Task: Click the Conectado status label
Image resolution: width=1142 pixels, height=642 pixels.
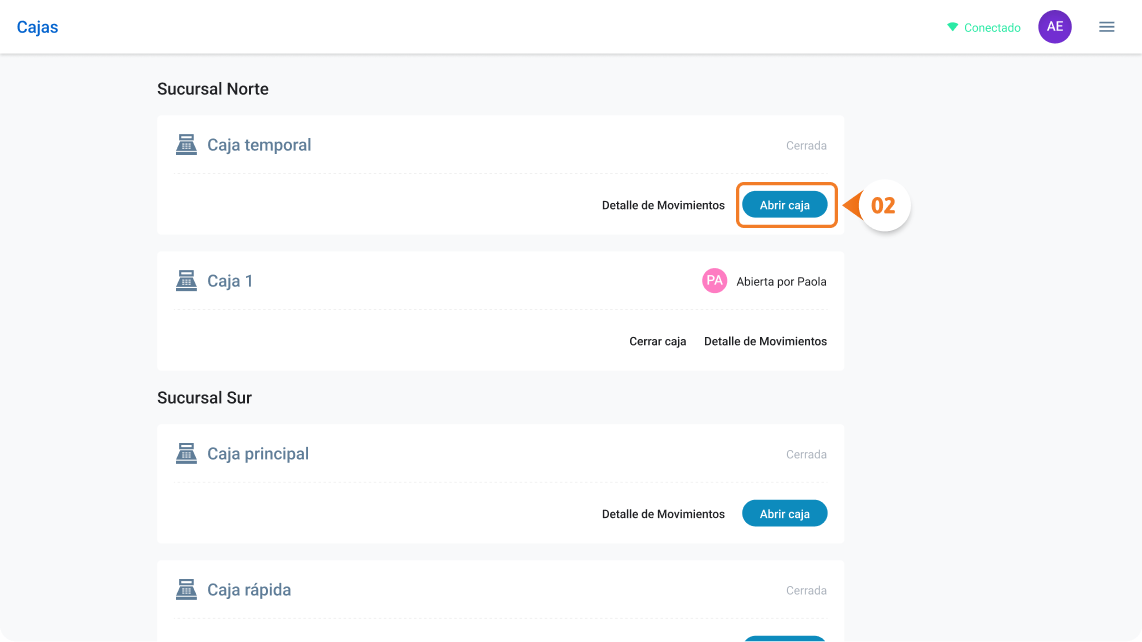Action: [x=992, y=28]
